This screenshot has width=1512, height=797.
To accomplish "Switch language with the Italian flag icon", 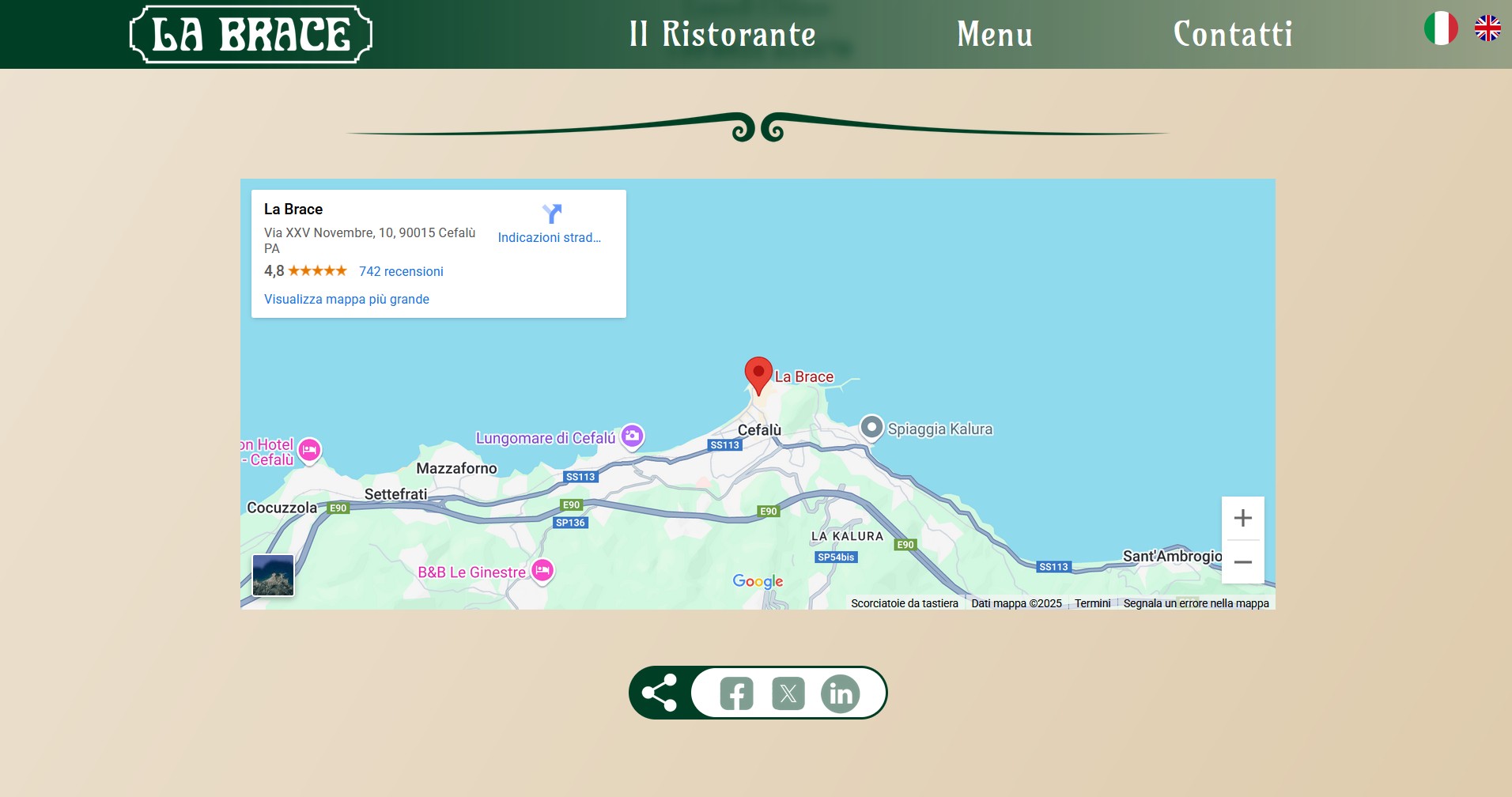I will [x=1441, y=28].
